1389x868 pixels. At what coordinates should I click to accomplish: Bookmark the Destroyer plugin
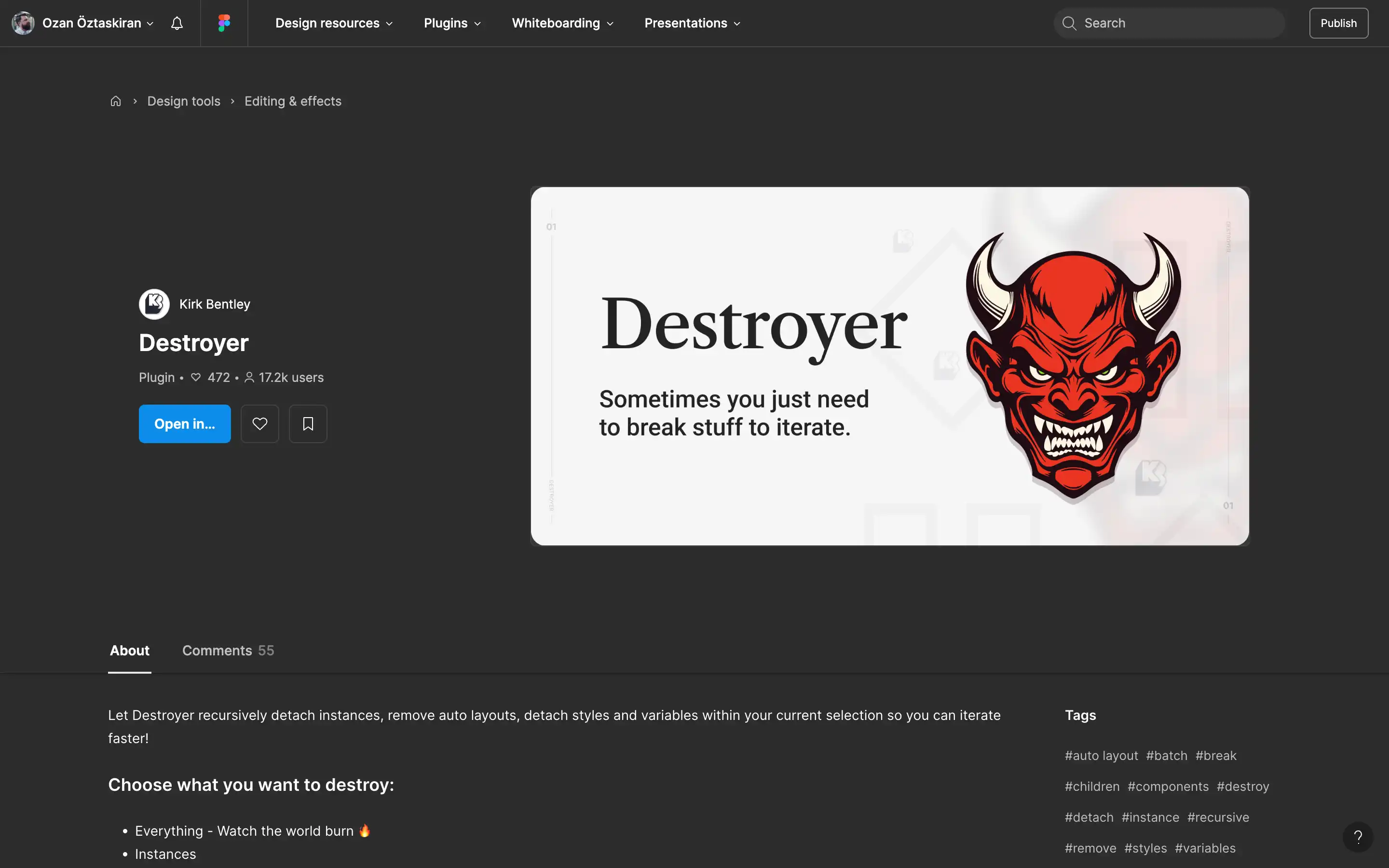point(308,424)
